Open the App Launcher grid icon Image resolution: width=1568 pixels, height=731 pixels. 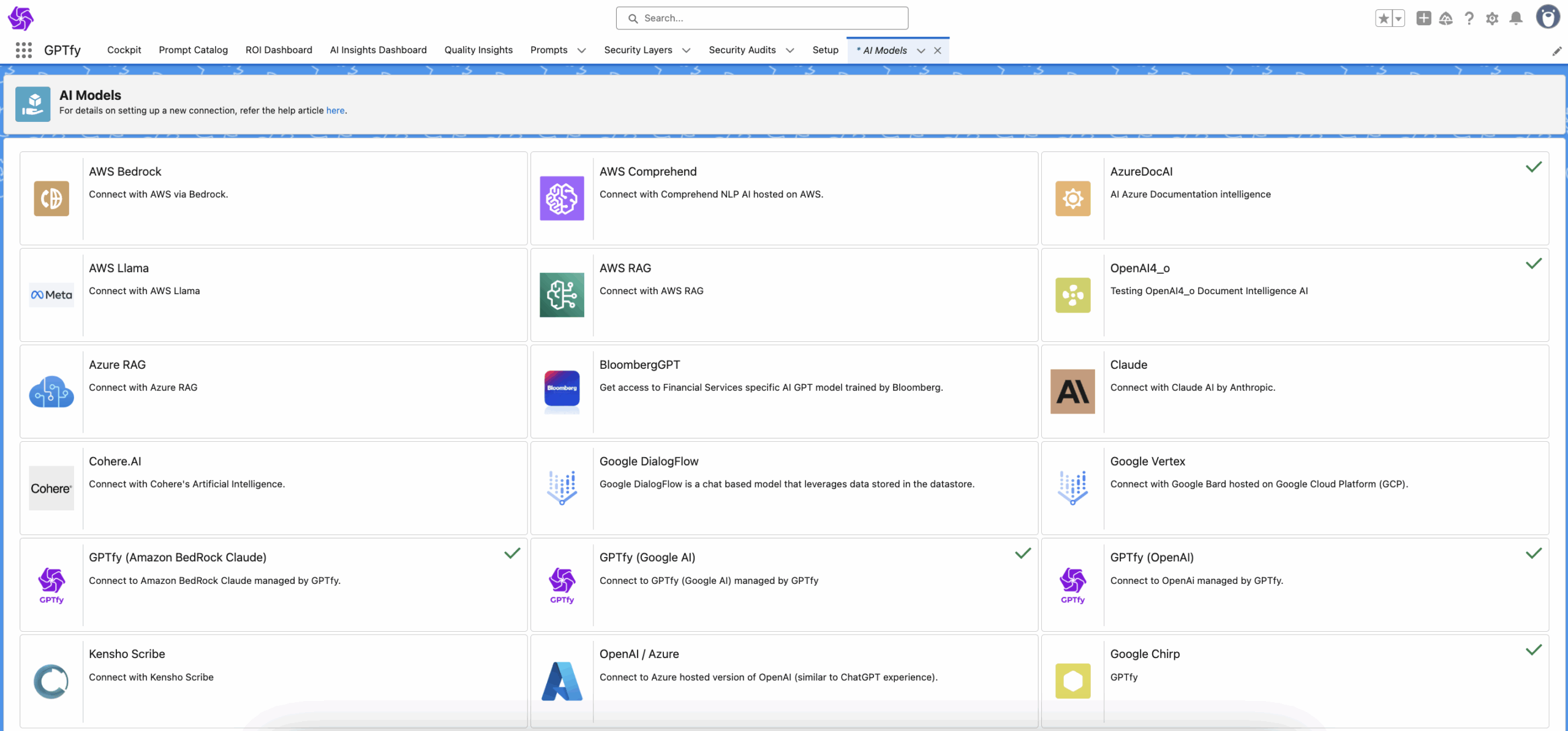coord(23,50)
